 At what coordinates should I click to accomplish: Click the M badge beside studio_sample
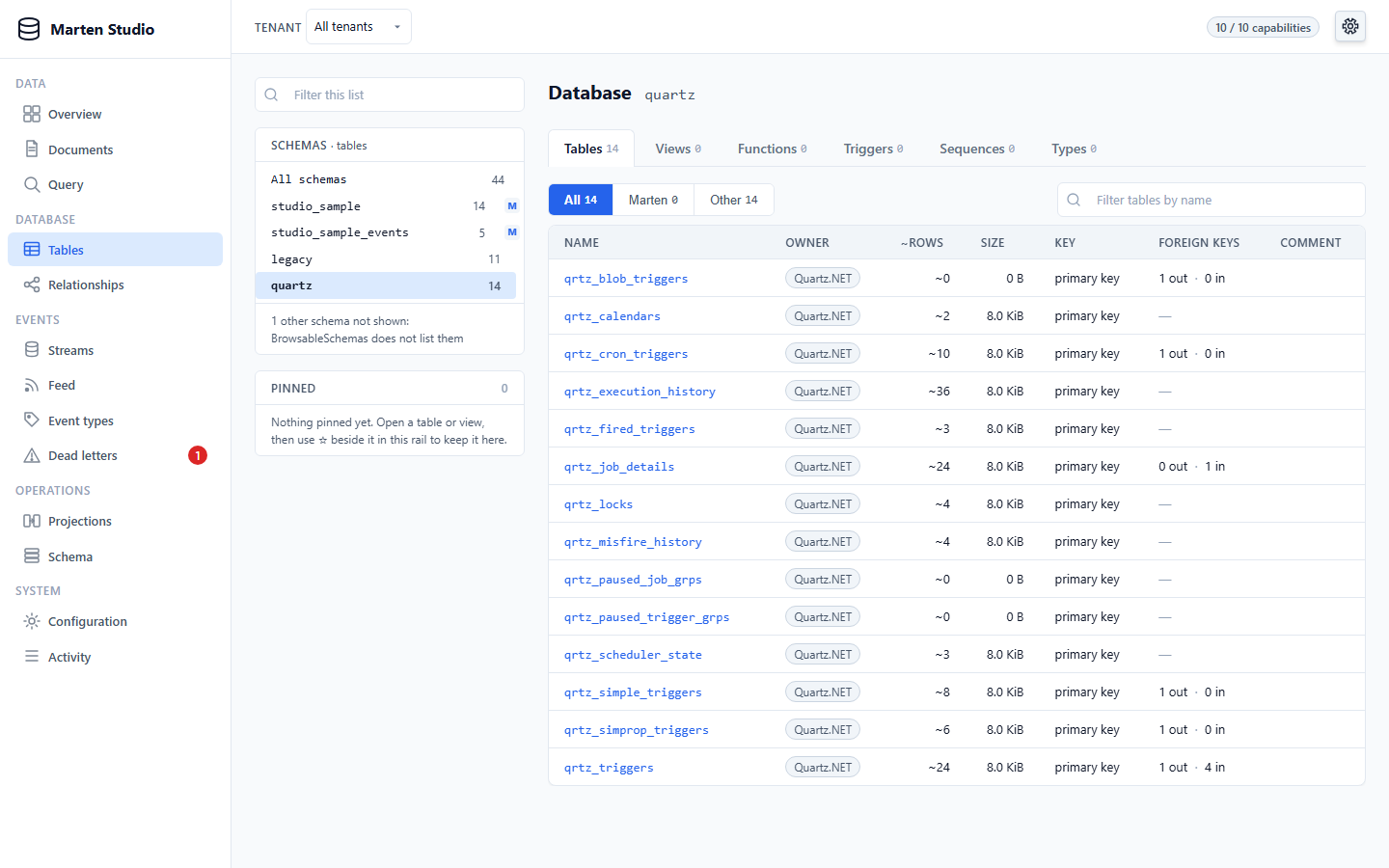pyautogui.click(x=512, y=206)
